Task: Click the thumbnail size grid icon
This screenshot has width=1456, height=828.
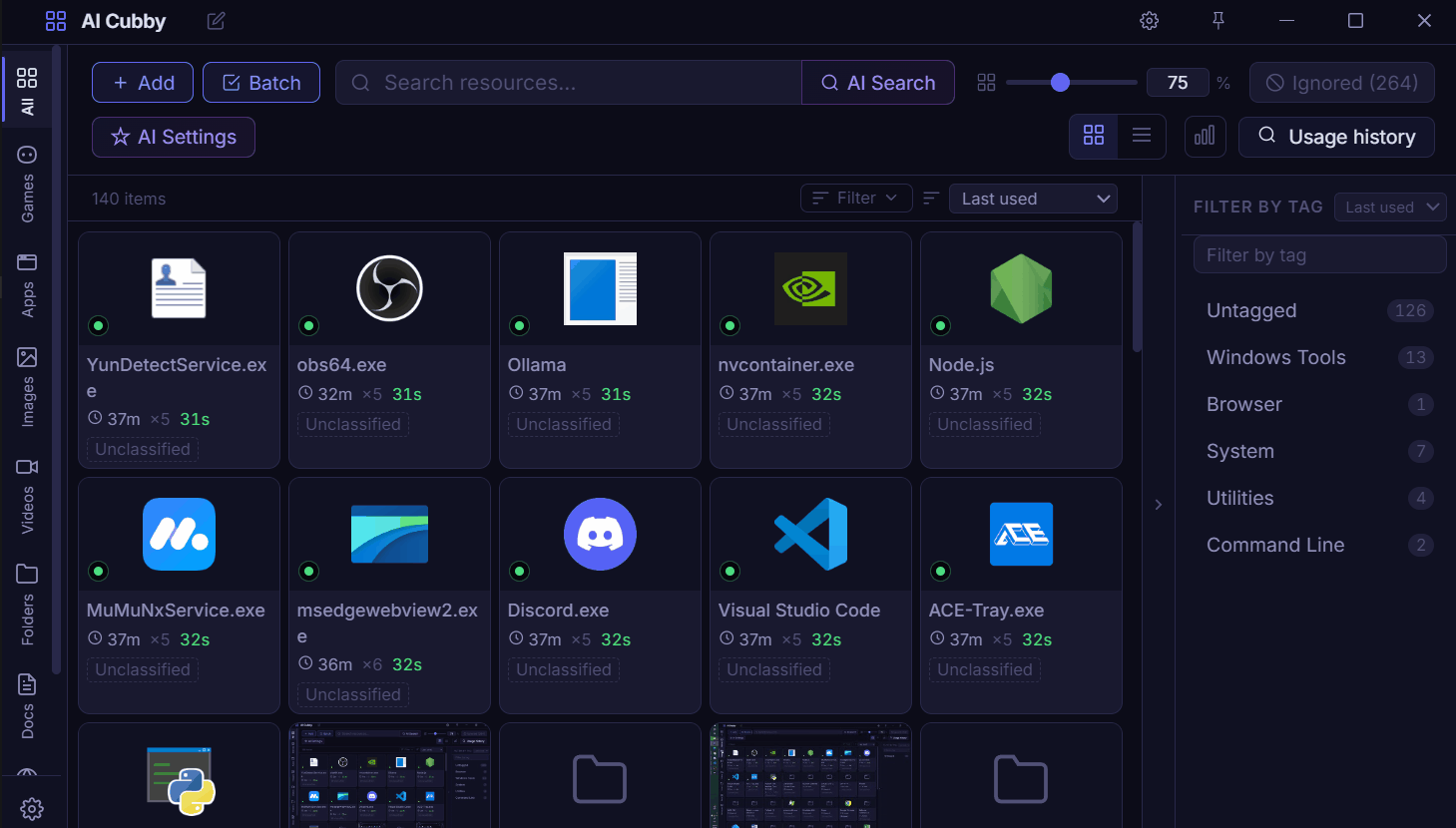Action: (986, 83)
